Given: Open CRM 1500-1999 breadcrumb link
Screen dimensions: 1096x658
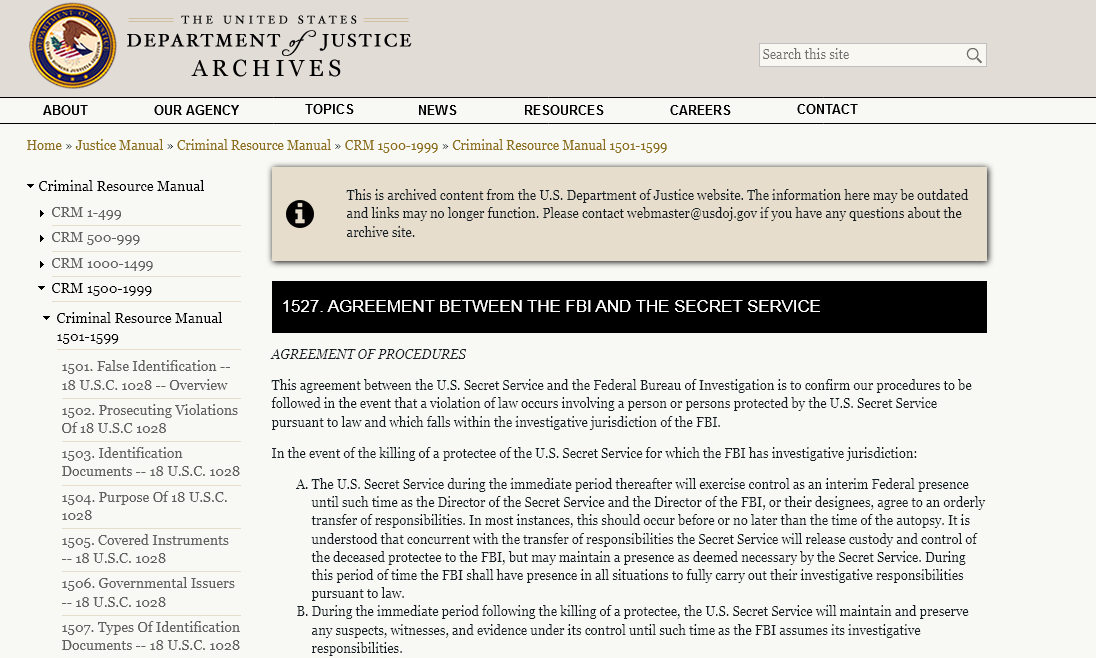Looking at the screenshot, I should coord(391,145).
